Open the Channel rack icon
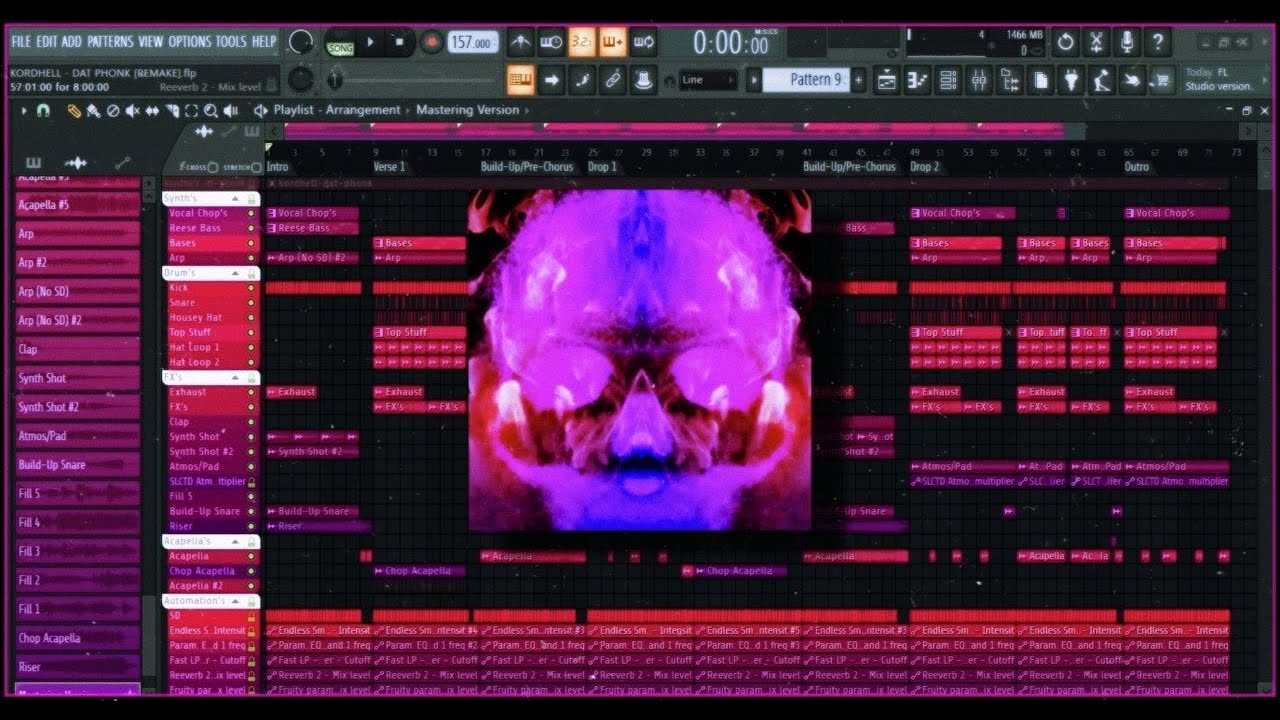This screenshot has width=1280, height=720. 948,80
